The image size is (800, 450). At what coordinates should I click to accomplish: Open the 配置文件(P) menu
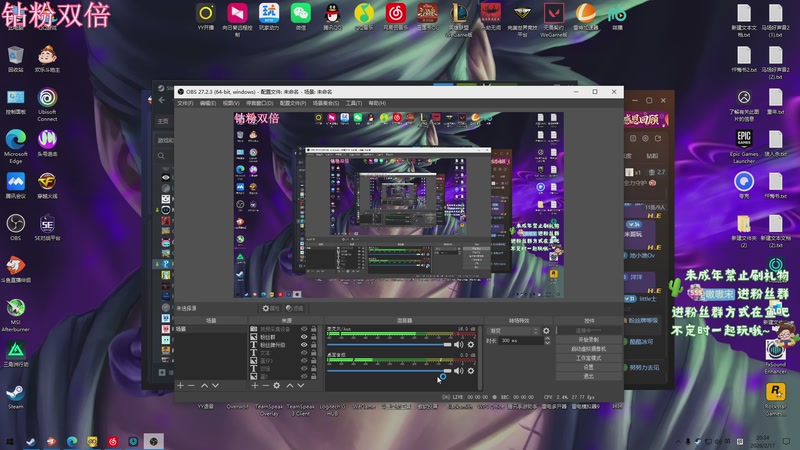pos(293,103)
